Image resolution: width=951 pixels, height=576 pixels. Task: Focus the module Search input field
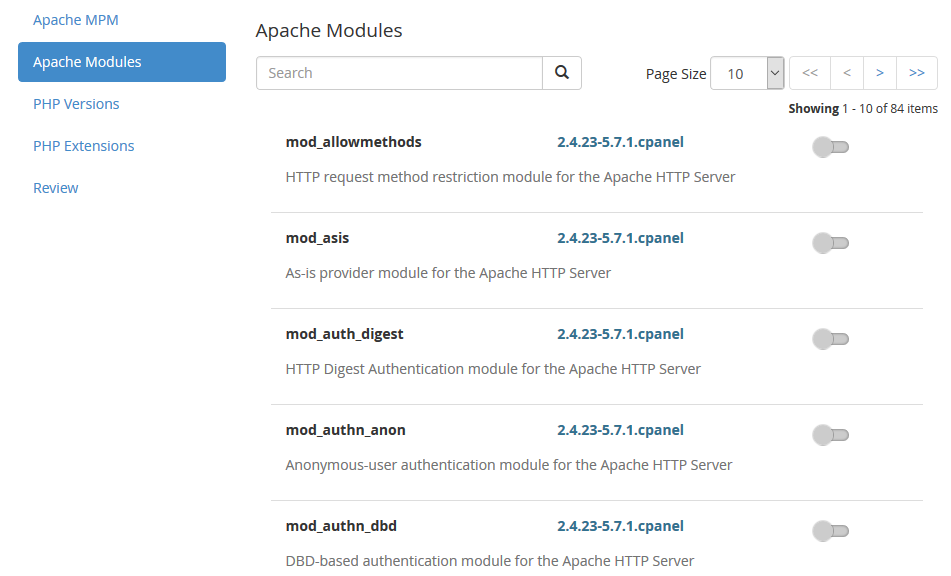[x=399, y=73]
